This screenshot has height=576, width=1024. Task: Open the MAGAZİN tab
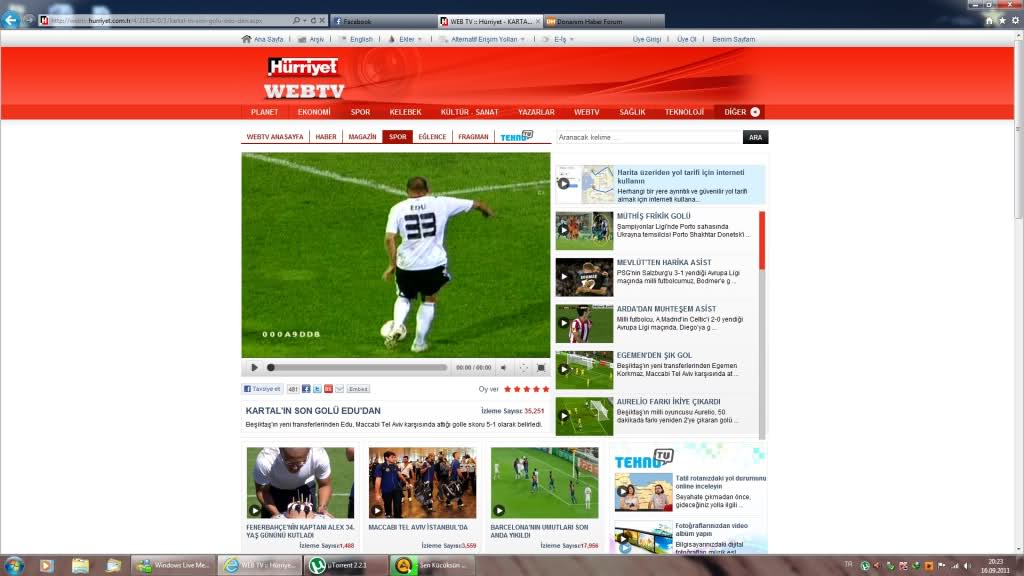pos(362,136)
